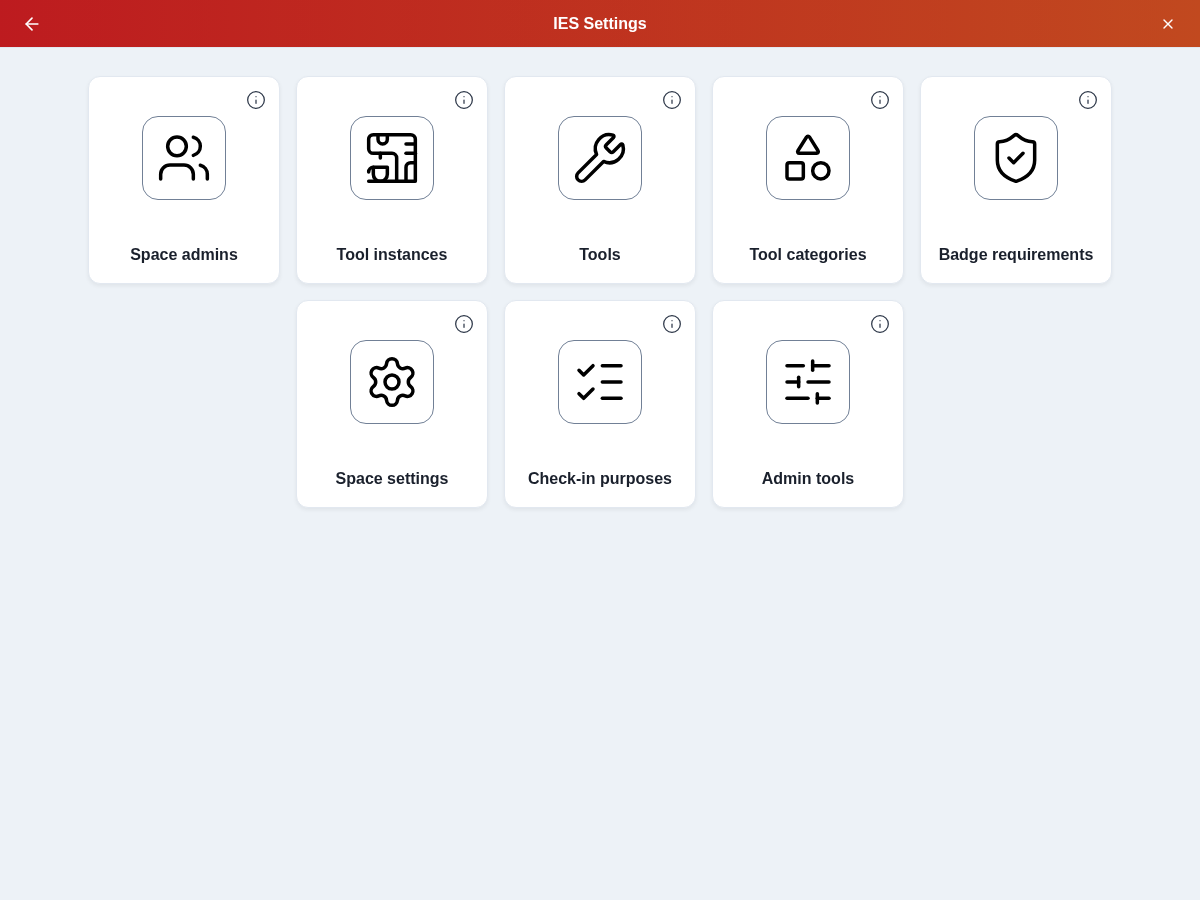Show info for Badge requirements card
This screenshot has height=900, width=1200.
coord(1088,100)
